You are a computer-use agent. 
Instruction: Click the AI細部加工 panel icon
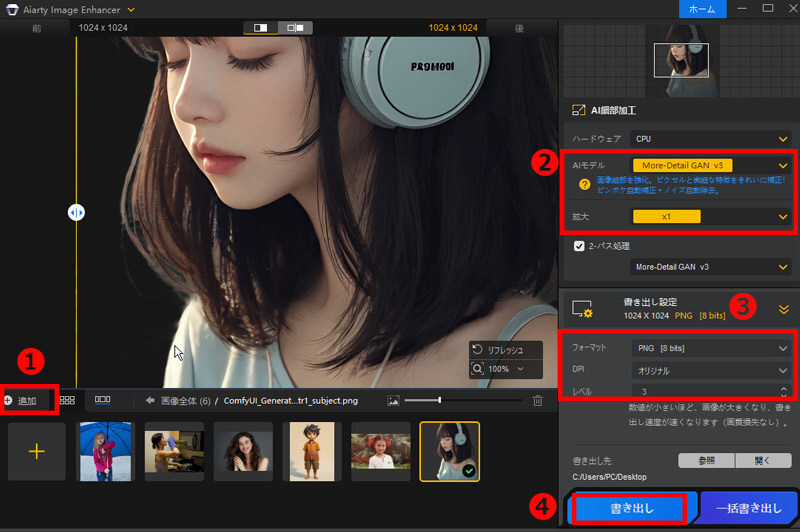pos(578,110)
